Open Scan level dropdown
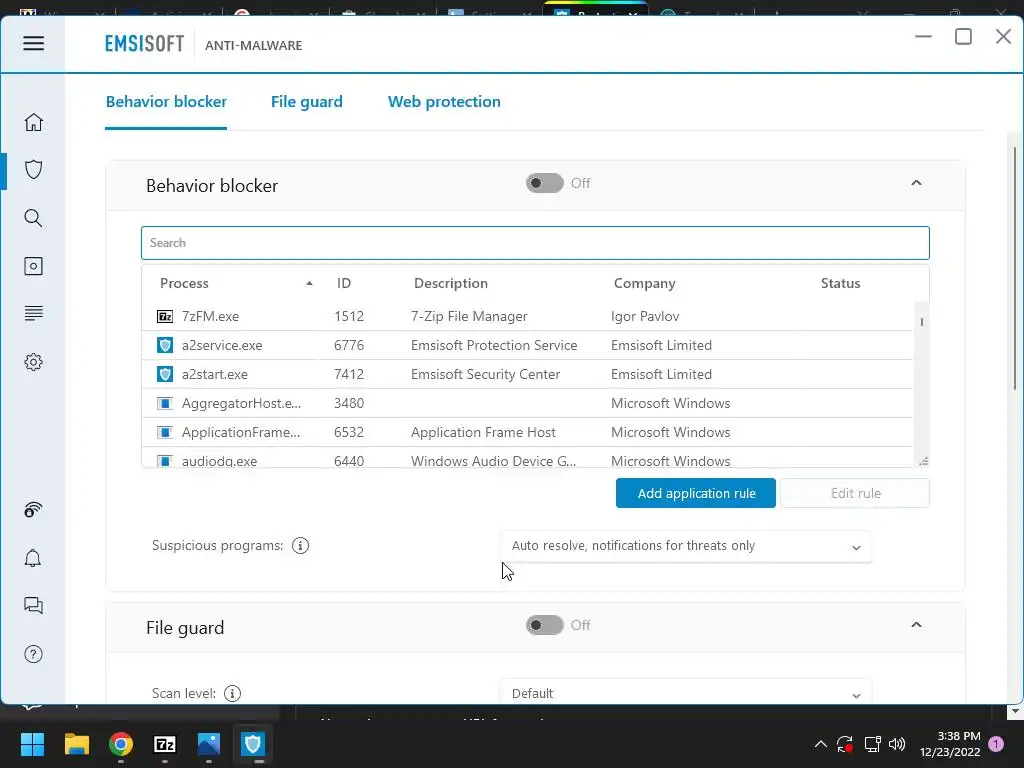 click(x=686, y=694)
